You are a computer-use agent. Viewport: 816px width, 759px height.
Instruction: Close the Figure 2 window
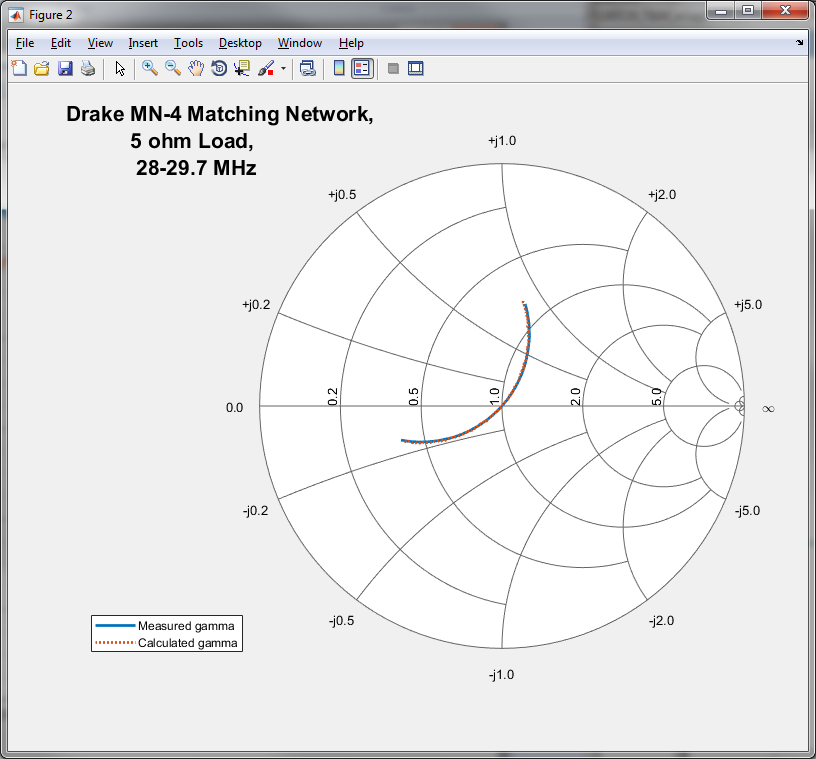pos(785,11)
